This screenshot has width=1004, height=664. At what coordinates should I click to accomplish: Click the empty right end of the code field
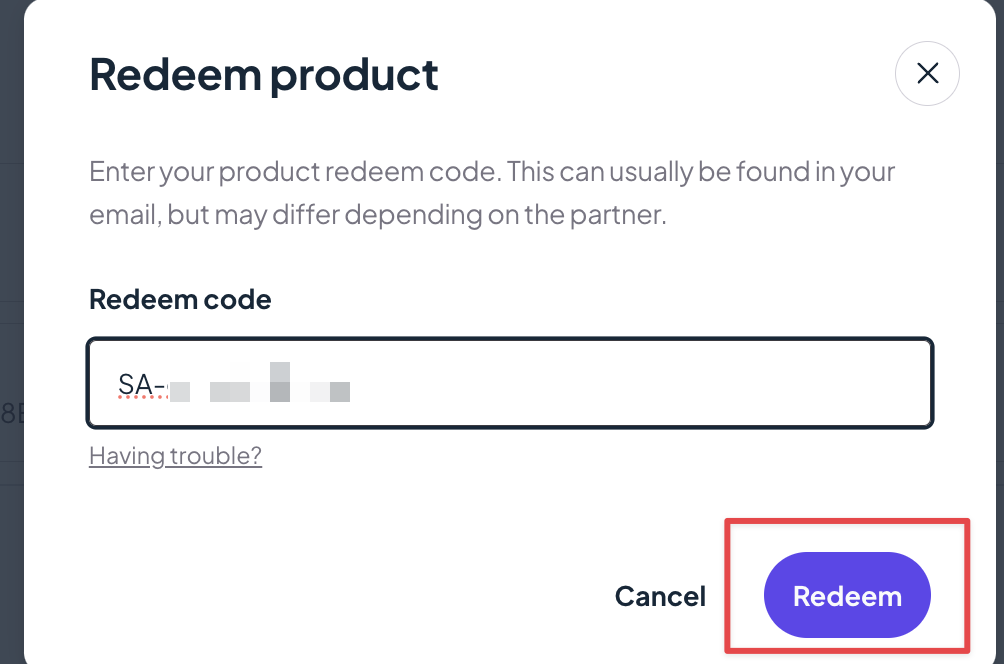click(800, 385)
